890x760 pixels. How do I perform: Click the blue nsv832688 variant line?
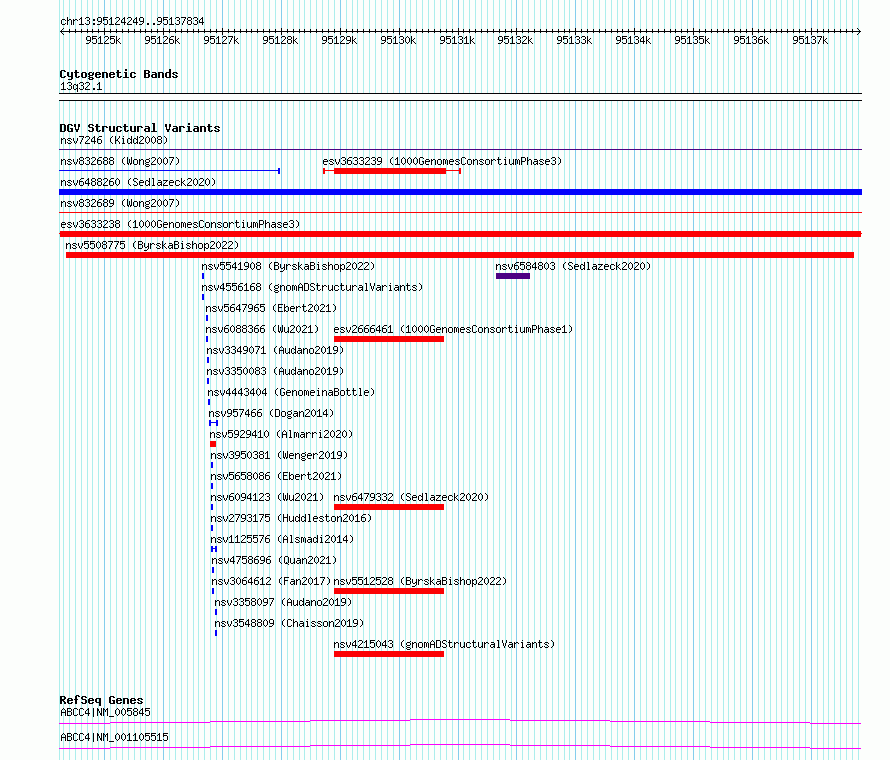point(170,170)
